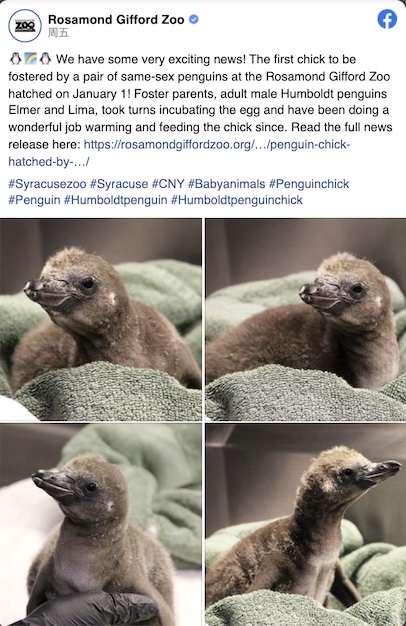Image resolution: width=406 pixels, height=626 pixels.
Task: Open the #Penguinchick hashtag
Action: tap(309, 184)
